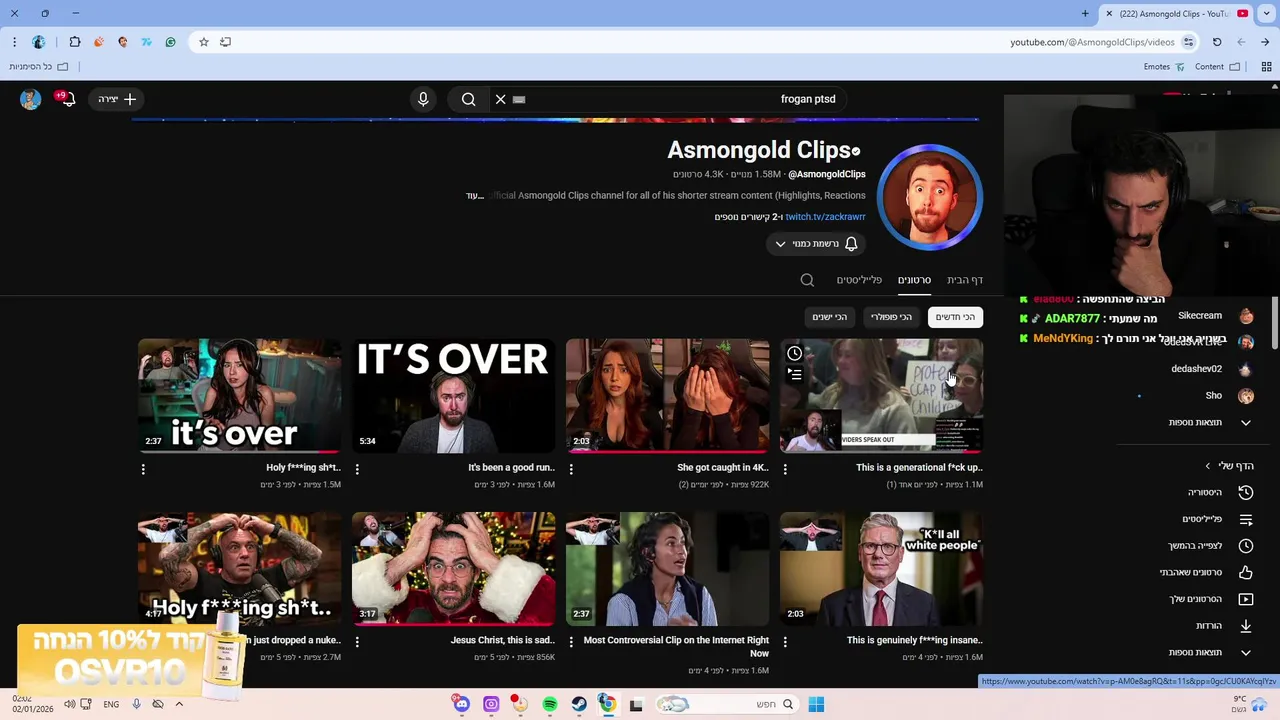1280x720 pixels.
Task: Open options for 'This is a generational f*ck up'
Action: 785,468
